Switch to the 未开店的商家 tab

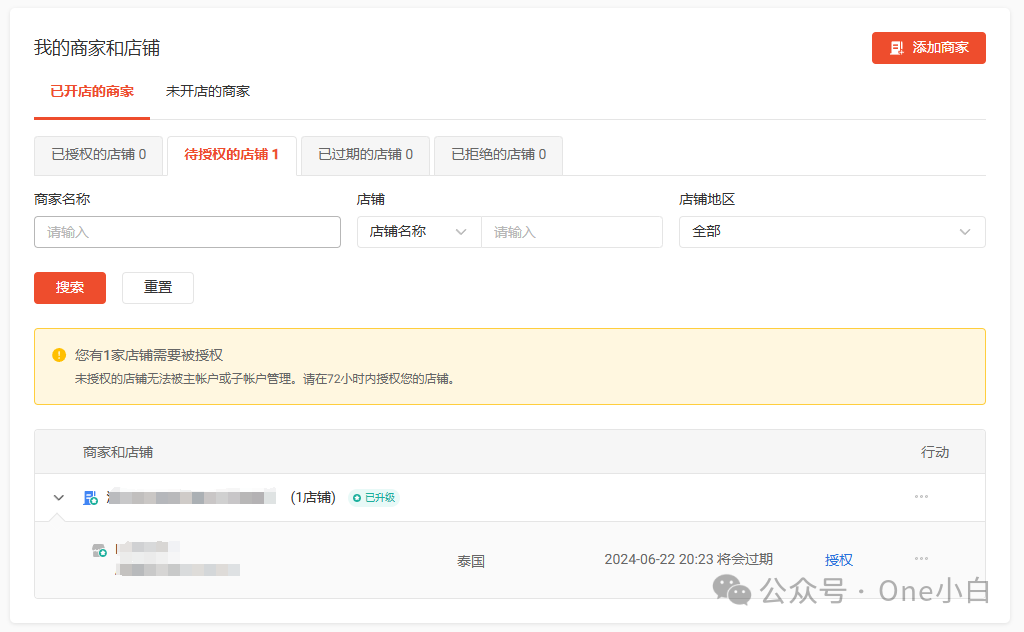(208, 91)
